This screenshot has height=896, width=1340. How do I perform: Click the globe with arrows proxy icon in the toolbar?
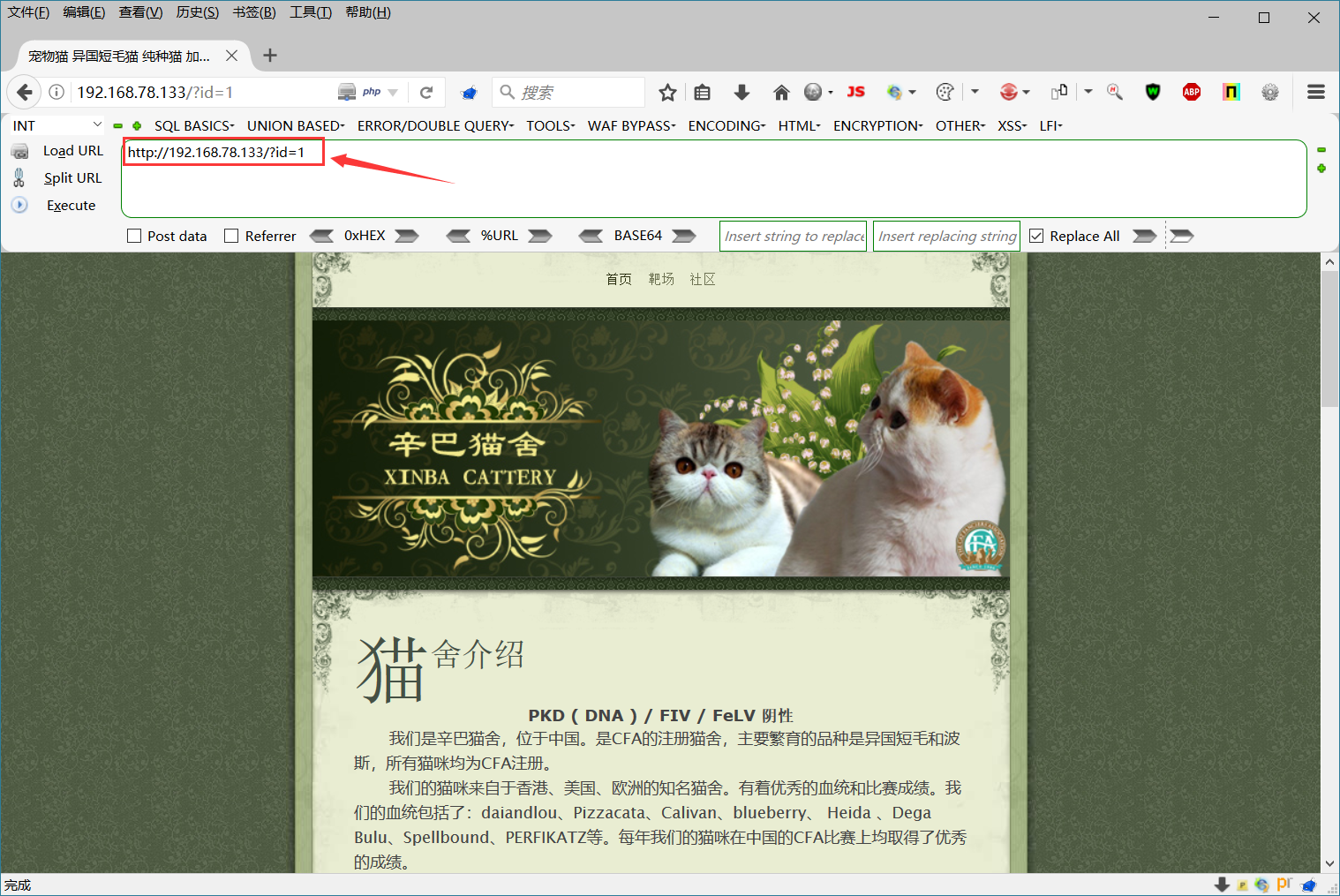895,92
